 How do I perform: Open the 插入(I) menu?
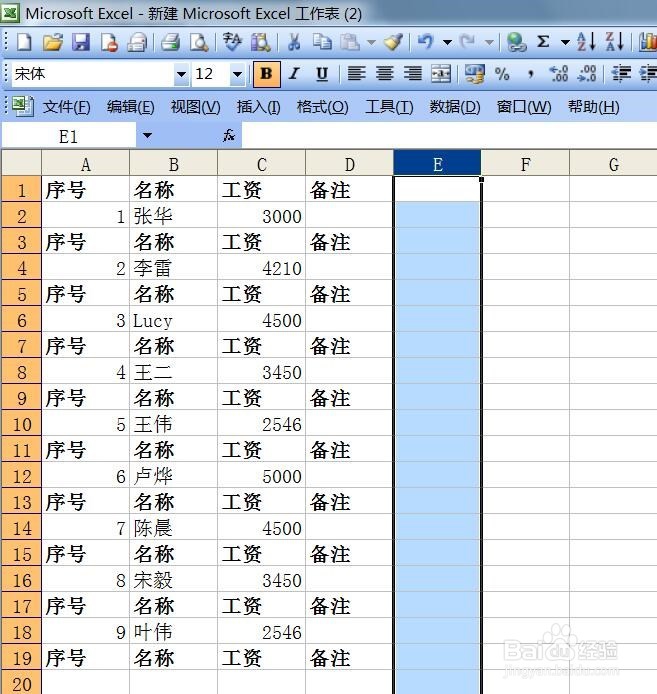pyautogui.click(x=258, y=107)
